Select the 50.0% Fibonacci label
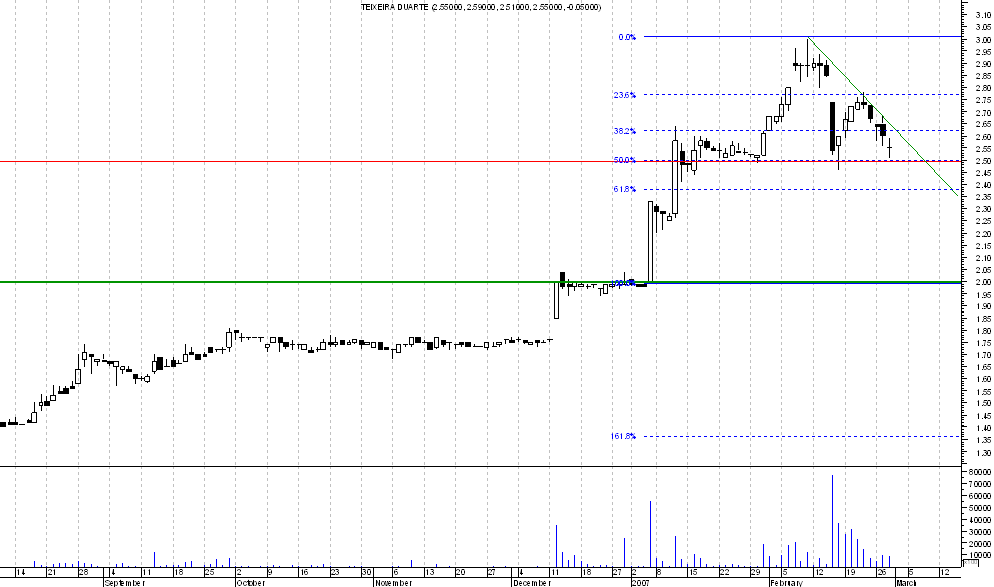The width and height of the screenshot is (994, 587). (x=624, y=160)
